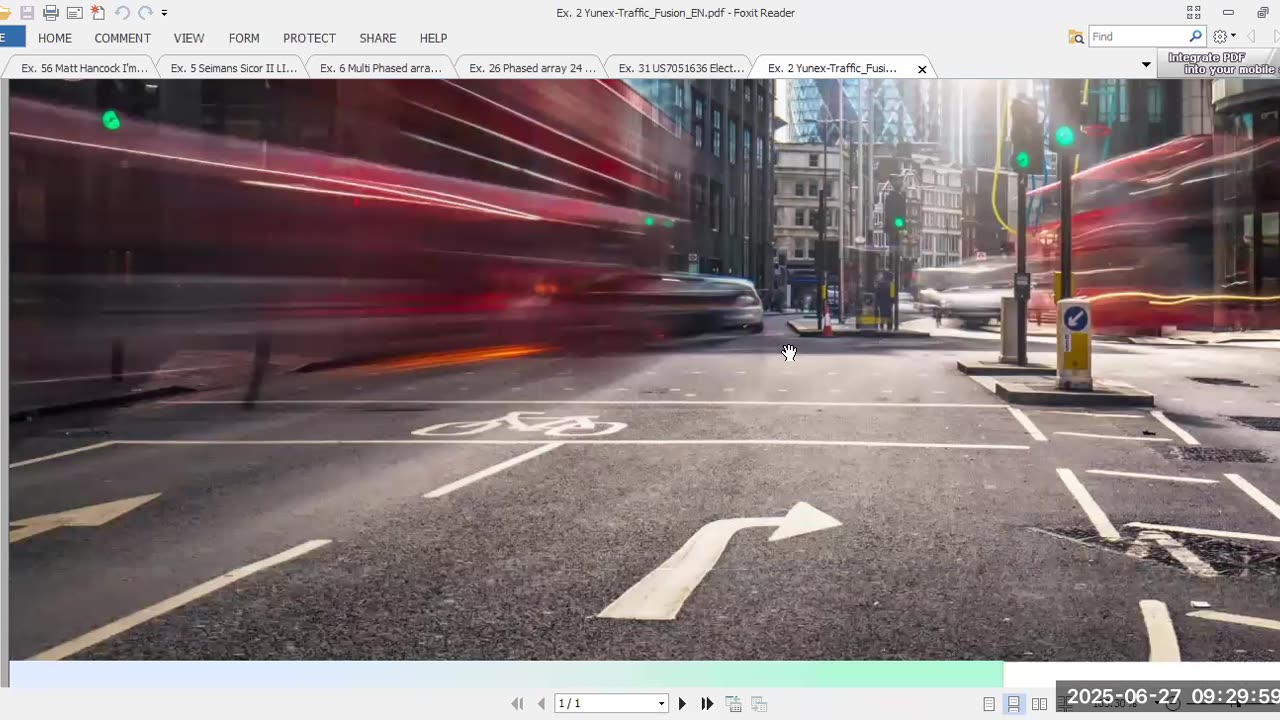Close the Ex. 2 Yunex-Traffic_Fusion tab
1280x720 pixels.
922,69
